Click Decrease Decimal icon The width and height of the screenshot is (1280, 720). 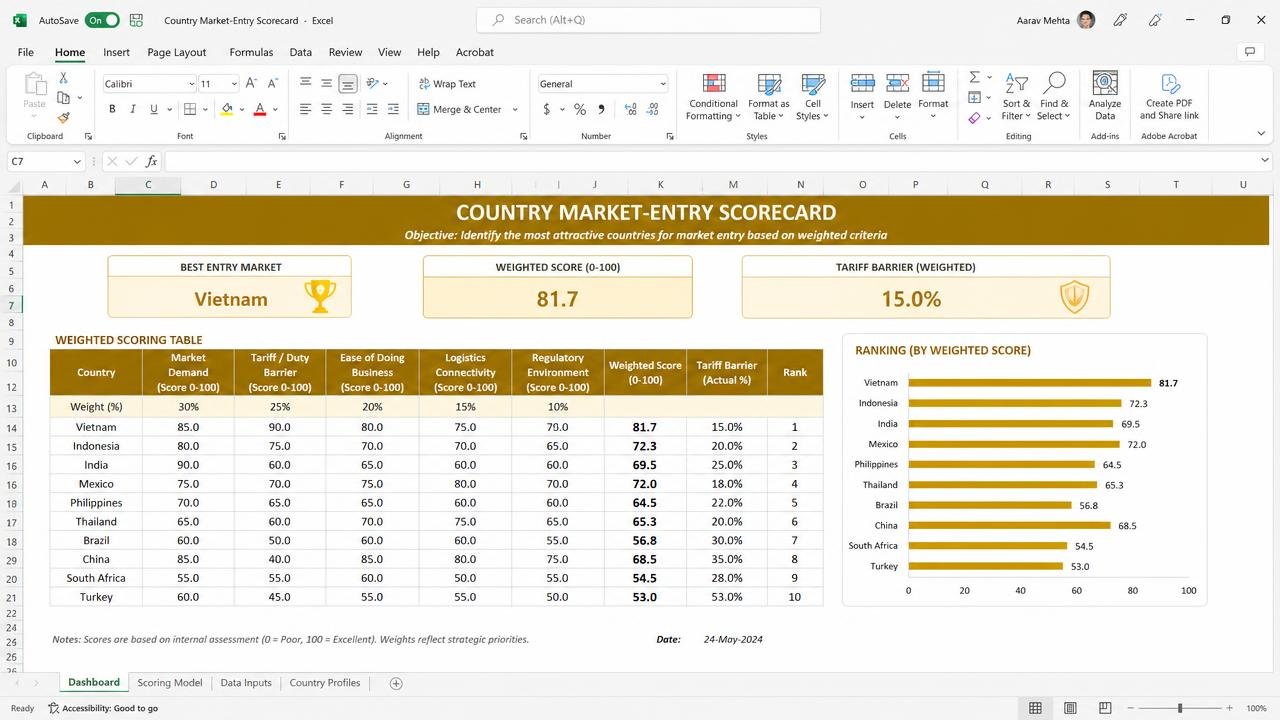[x=653, y=109]
